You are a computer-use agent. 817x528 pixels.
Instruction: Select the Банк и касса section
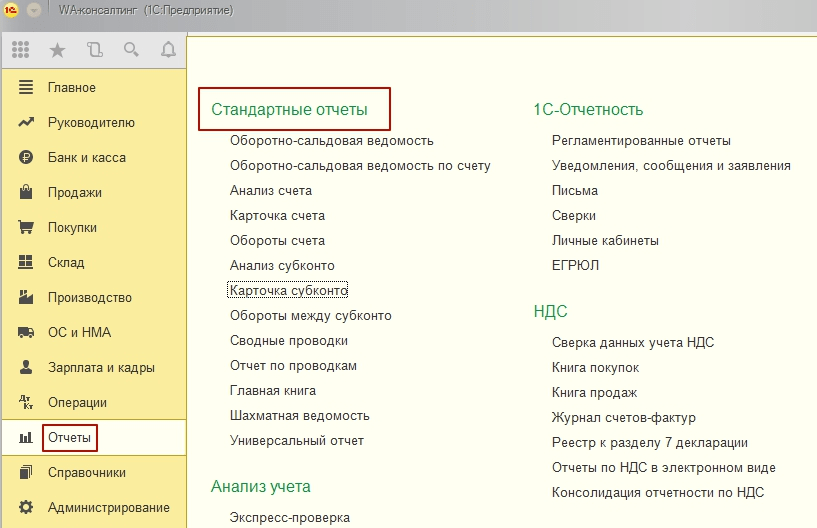(x=86, y=158)
